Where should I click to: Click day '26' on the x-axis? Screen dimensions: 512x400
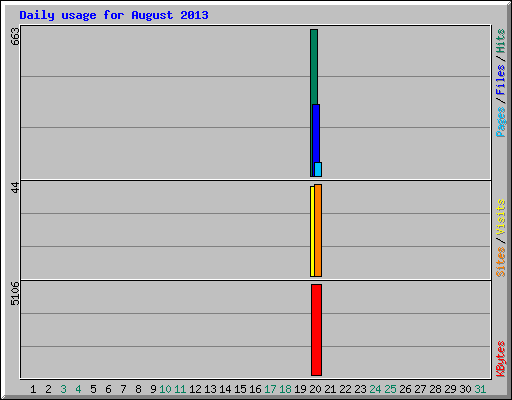click(x=405, y=389)
